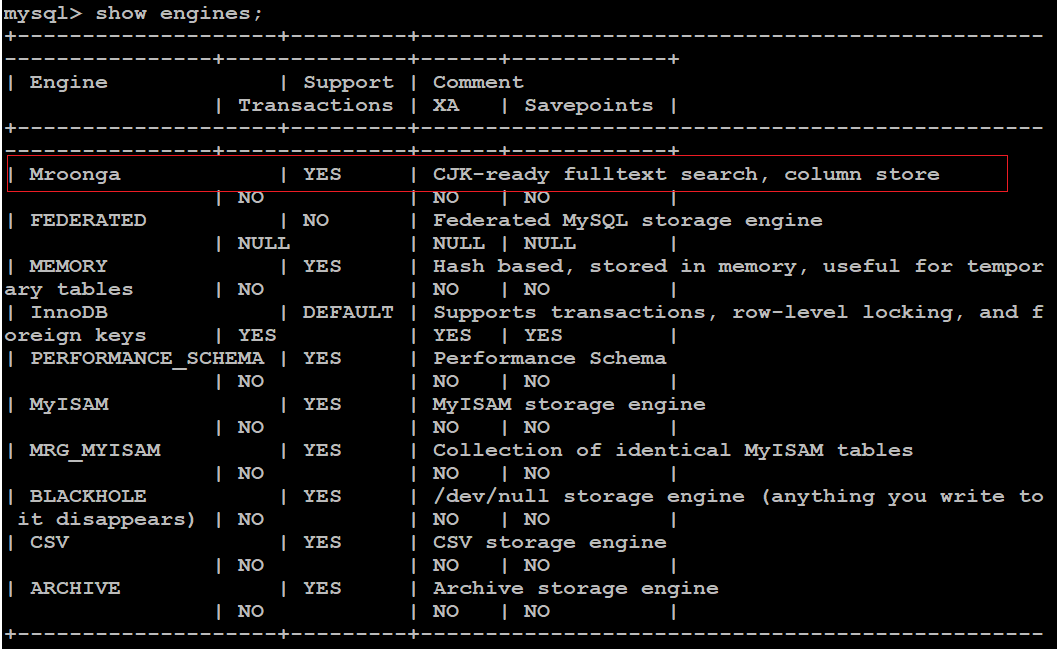
Task: Click the 'MEMORY' engine name
Action: pos(68,266)
